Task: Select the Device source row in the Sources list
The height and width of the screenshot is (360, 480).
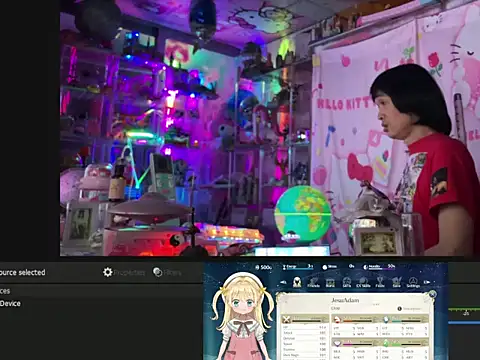Action: [100, 303]
